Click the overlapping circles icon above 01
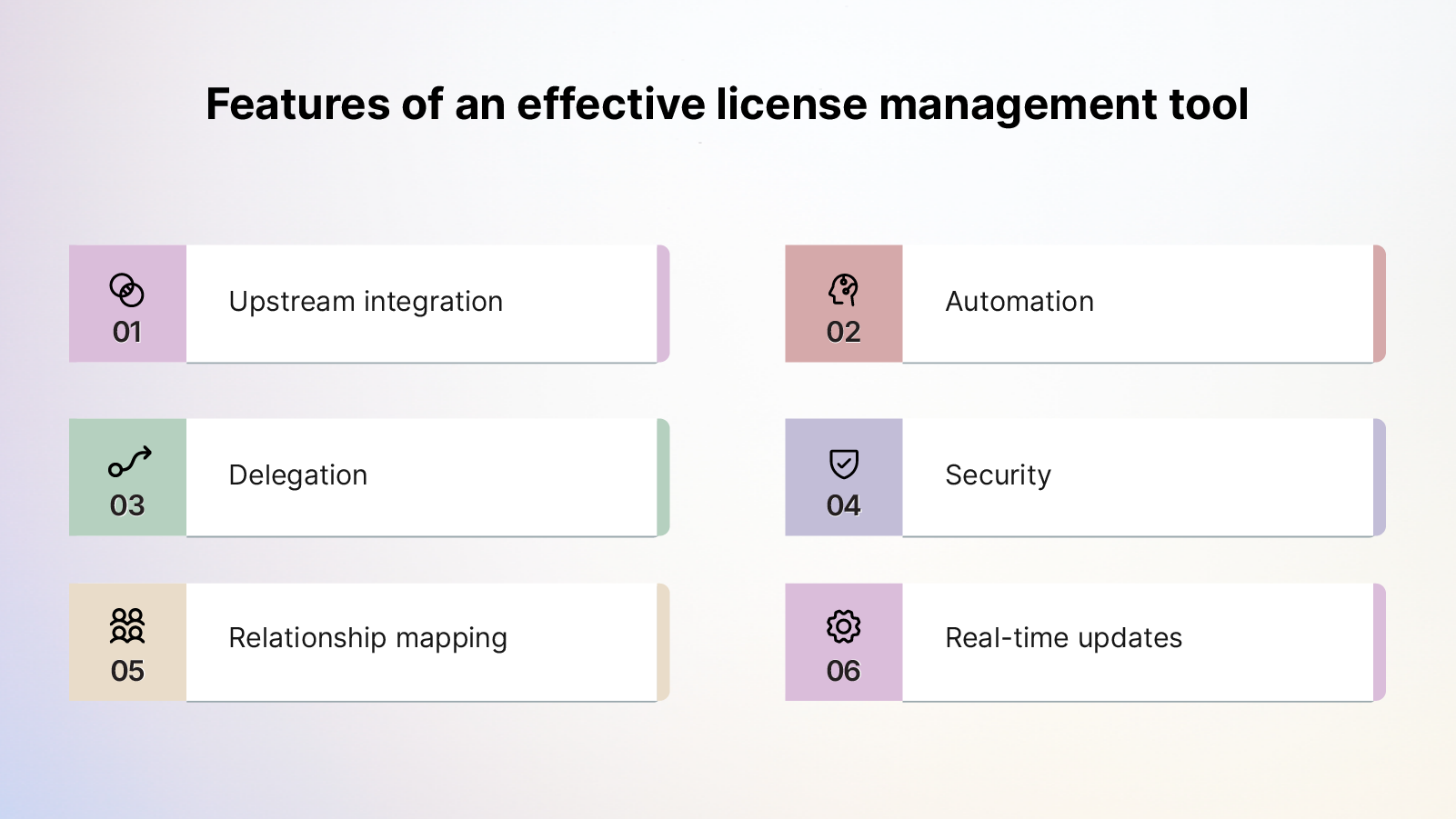 [x=127, y=291]
